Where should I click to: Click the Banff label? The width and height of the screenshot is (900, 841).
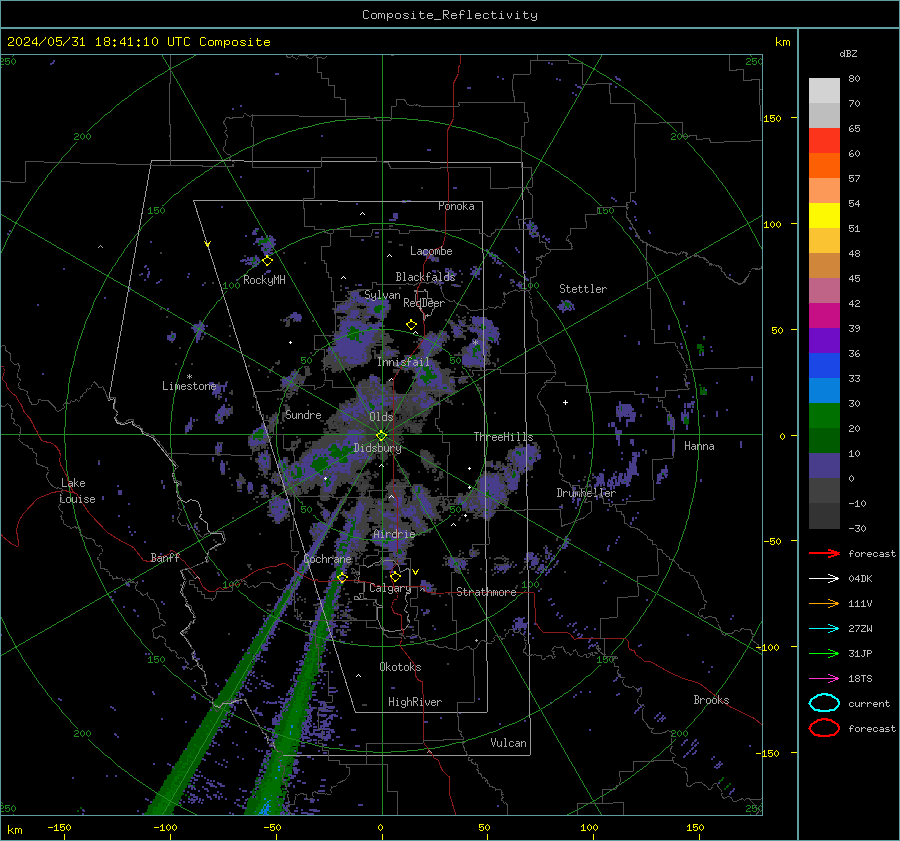[165, 557]
